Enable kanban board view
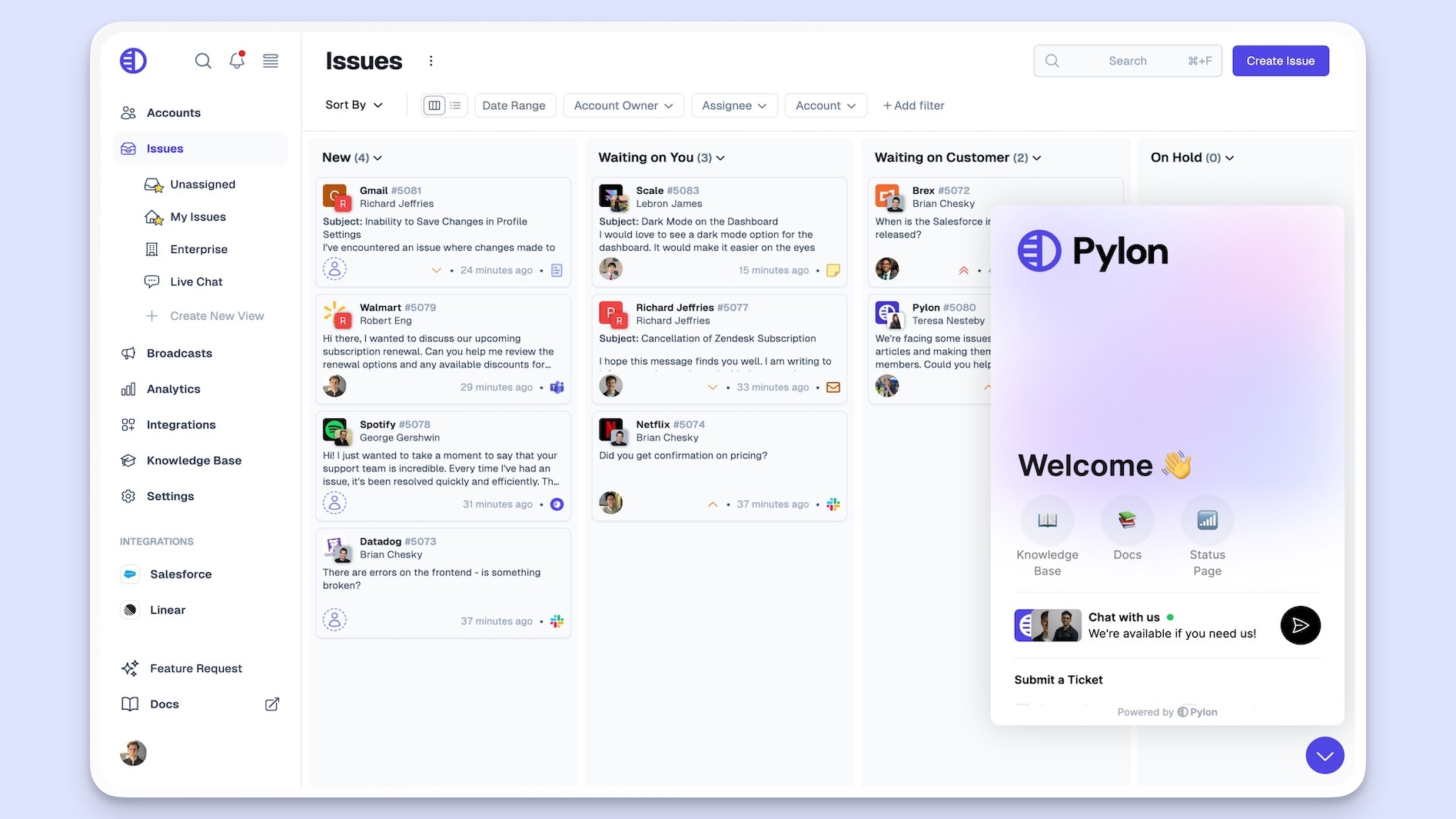This screenshot has width=1456, height=819. click(434, 105)
